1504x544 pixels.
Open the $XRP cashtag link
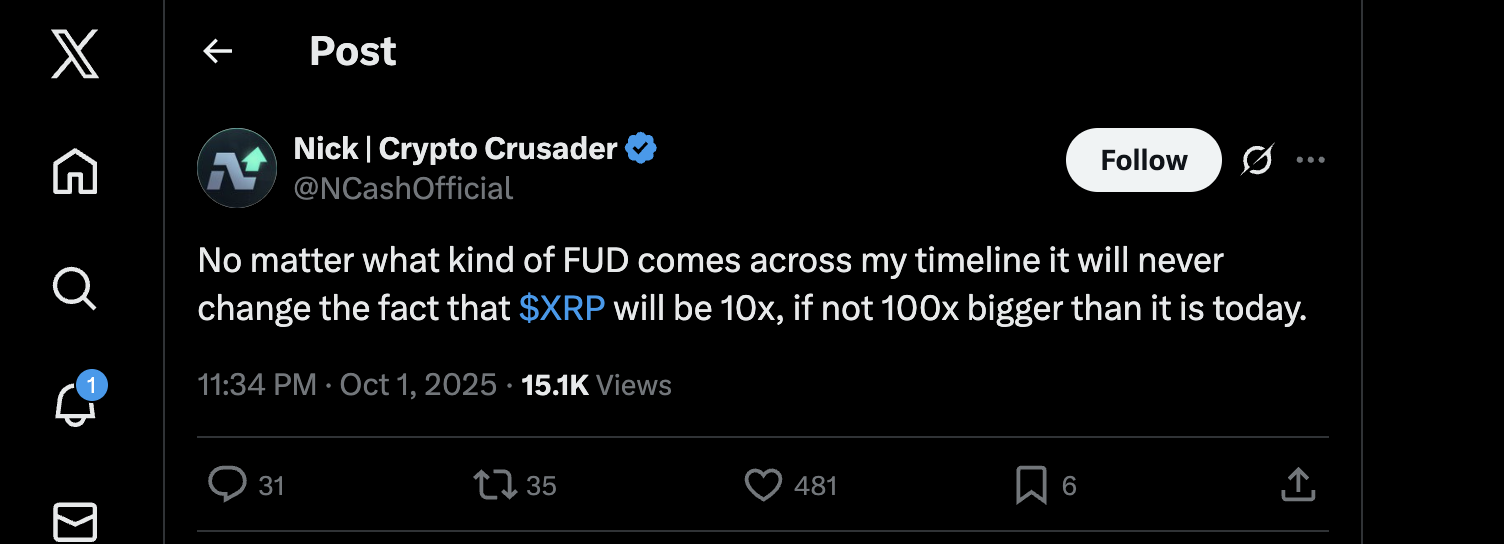[x=562, y=309]
